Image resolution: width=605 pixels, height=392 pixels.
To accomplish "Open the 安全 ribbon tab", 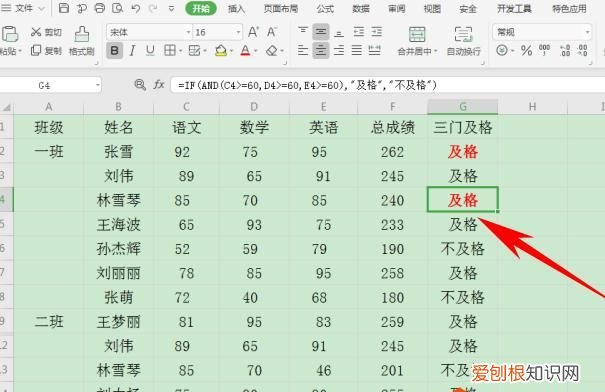I will pos(468,8).
